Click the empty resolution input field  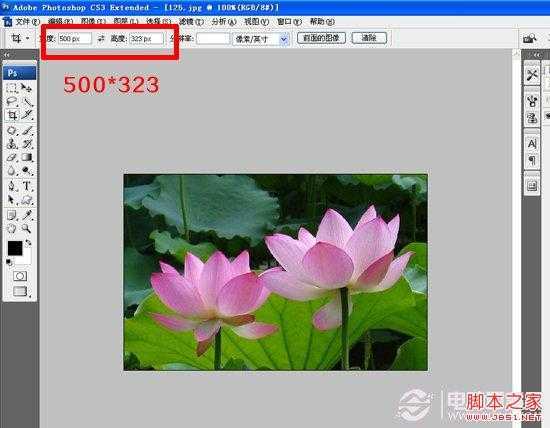tap(213, 38)
